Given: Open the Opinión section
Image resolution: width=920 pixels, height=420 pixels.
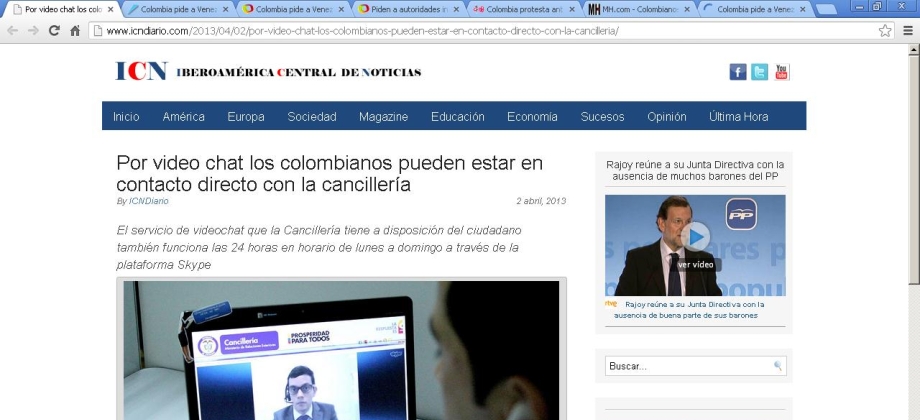Looking at the screenshot, I should 667,117.
